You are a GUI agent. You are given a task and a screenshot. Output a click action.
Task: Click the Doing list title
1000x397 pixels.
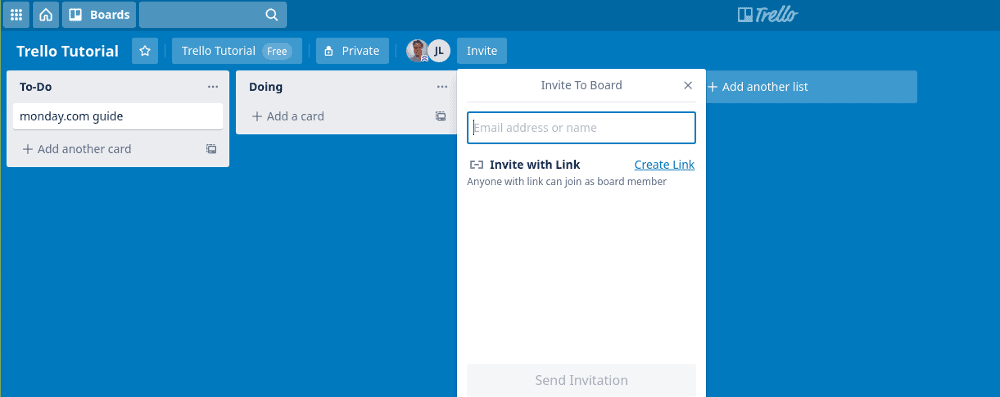pyautogui.click(x=266, y=87)
